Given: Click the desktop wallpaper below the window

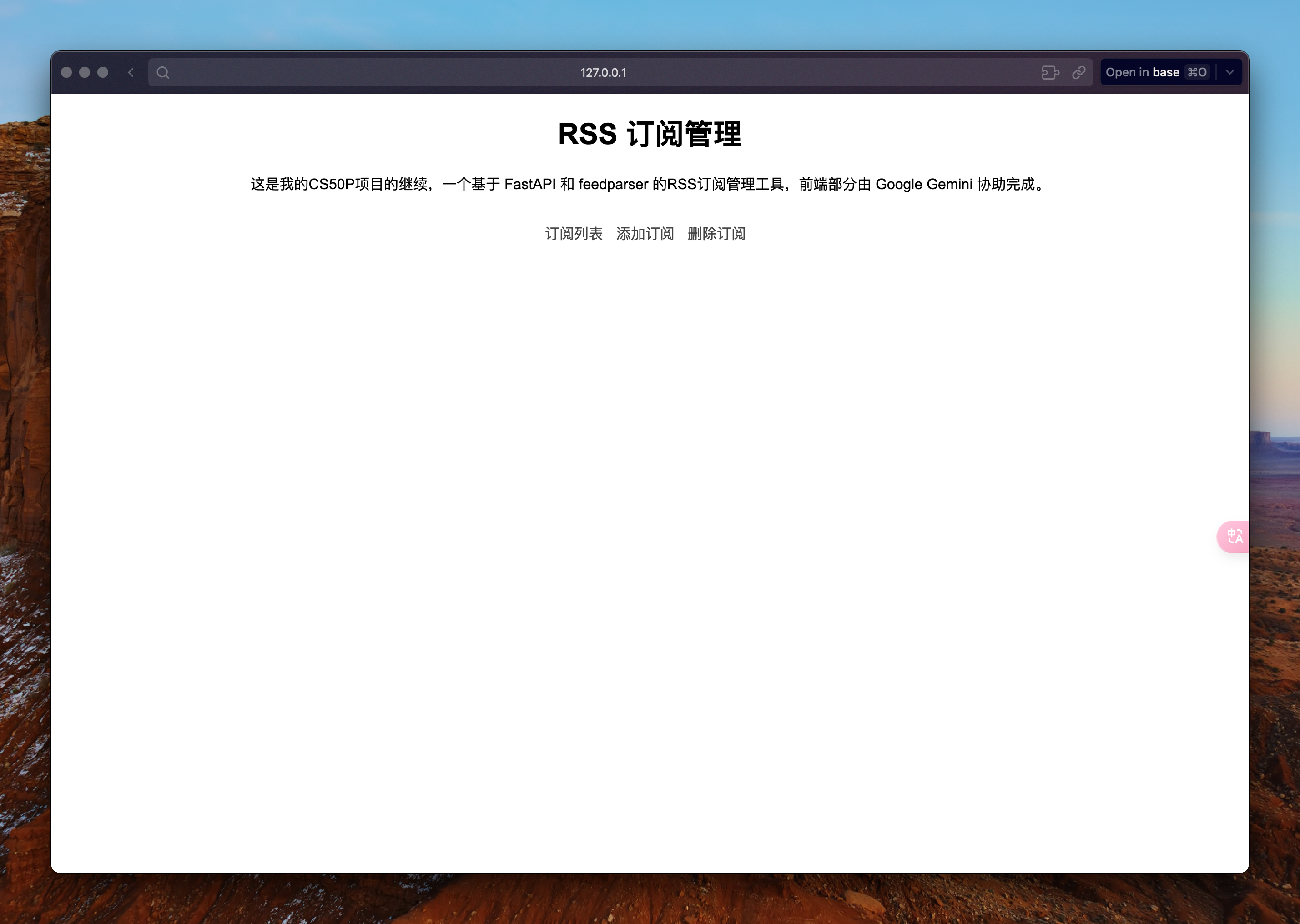Looking at the screenshot, I should pos(650,900).
